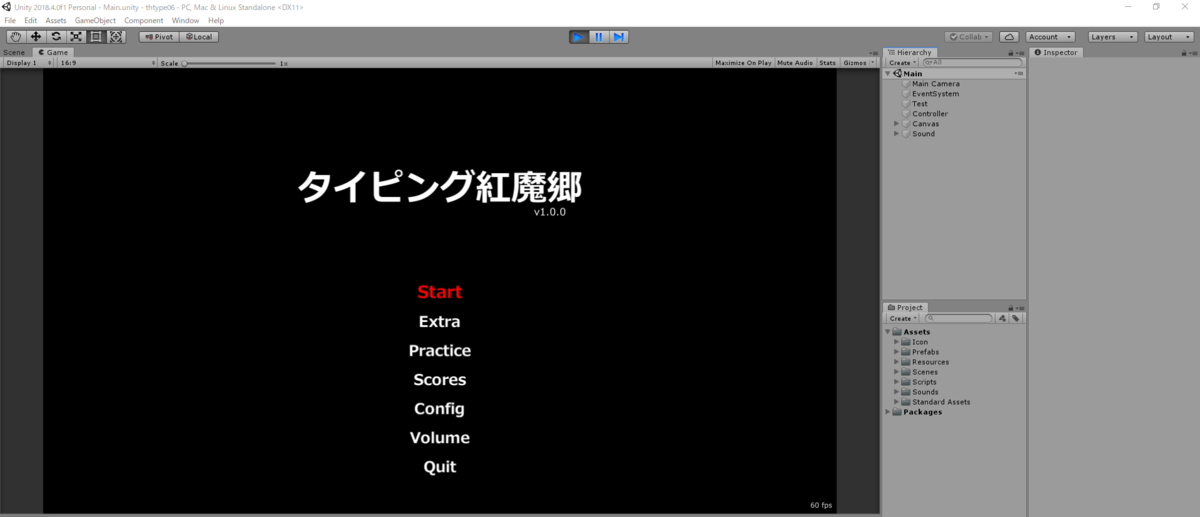Select EventSystem object
The width and height of the screenshot is (1200, 517).
[x=935, y=94]
